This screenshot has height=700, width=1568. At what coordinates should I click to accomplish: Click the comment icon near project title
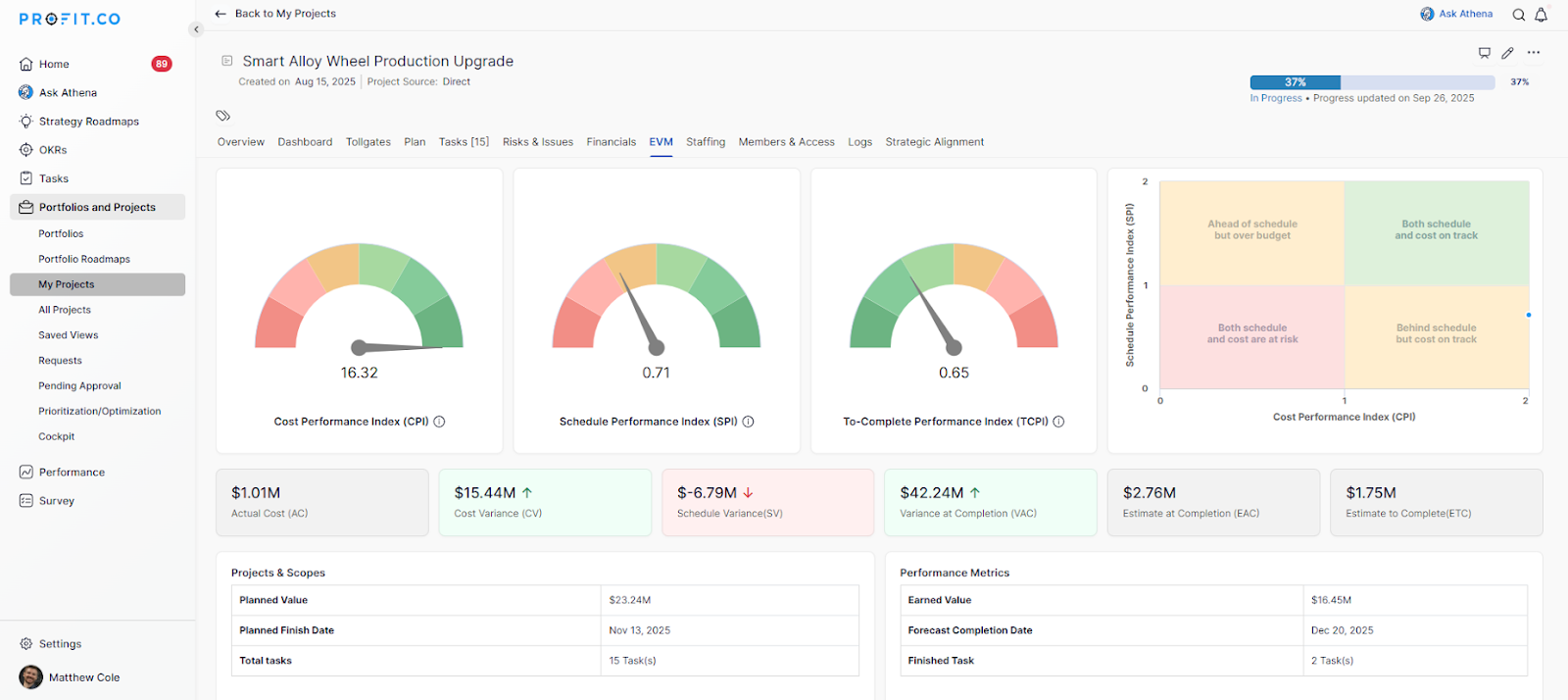(x=1484, y=53)
